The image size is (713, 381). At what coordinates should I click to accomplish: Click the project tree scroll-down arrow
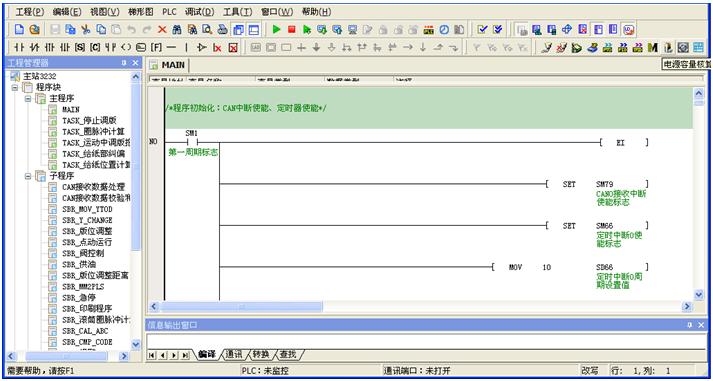[136, 344]
